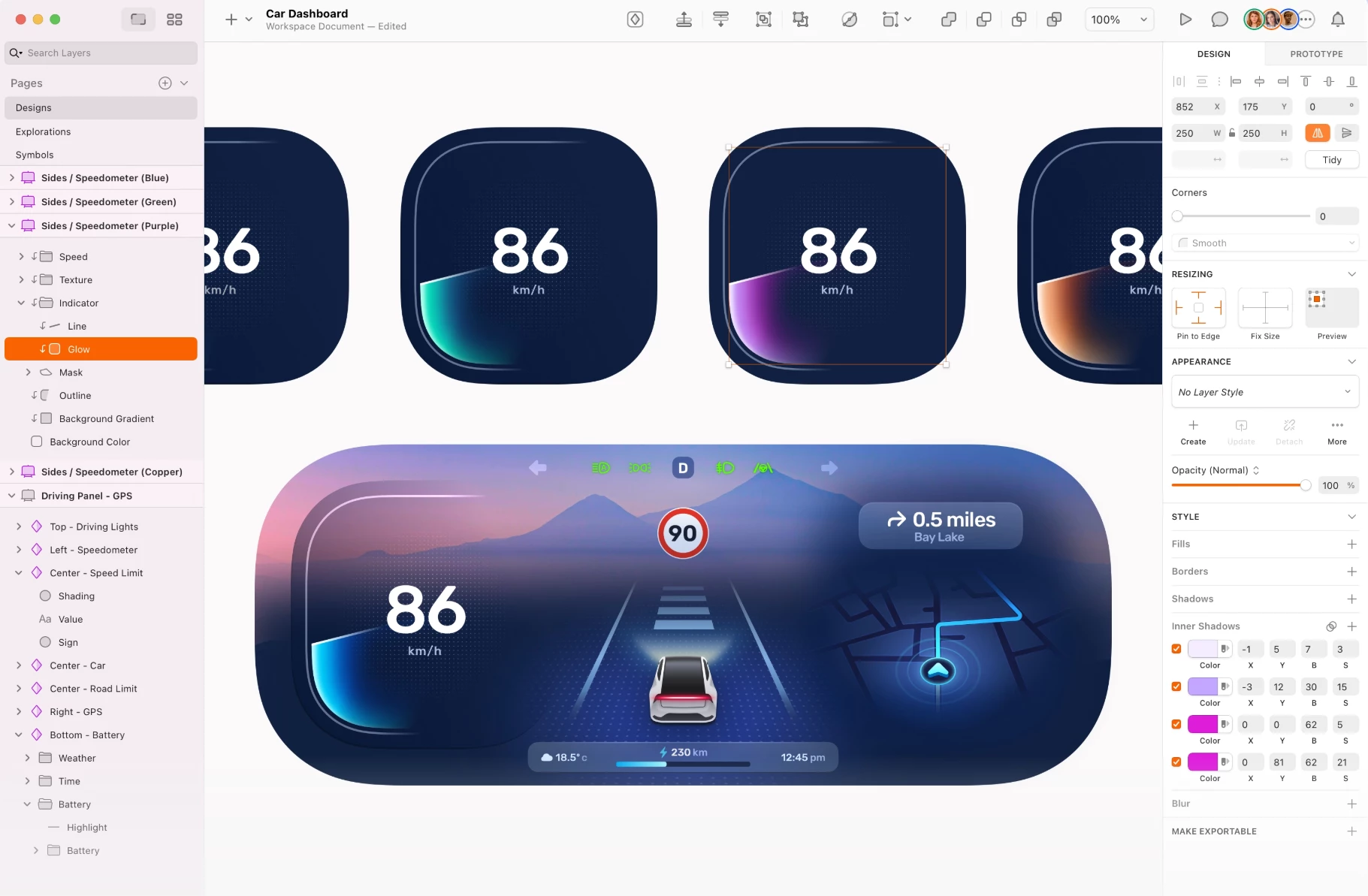Open the No Layer Style dropdown

tap(1265, 392)
